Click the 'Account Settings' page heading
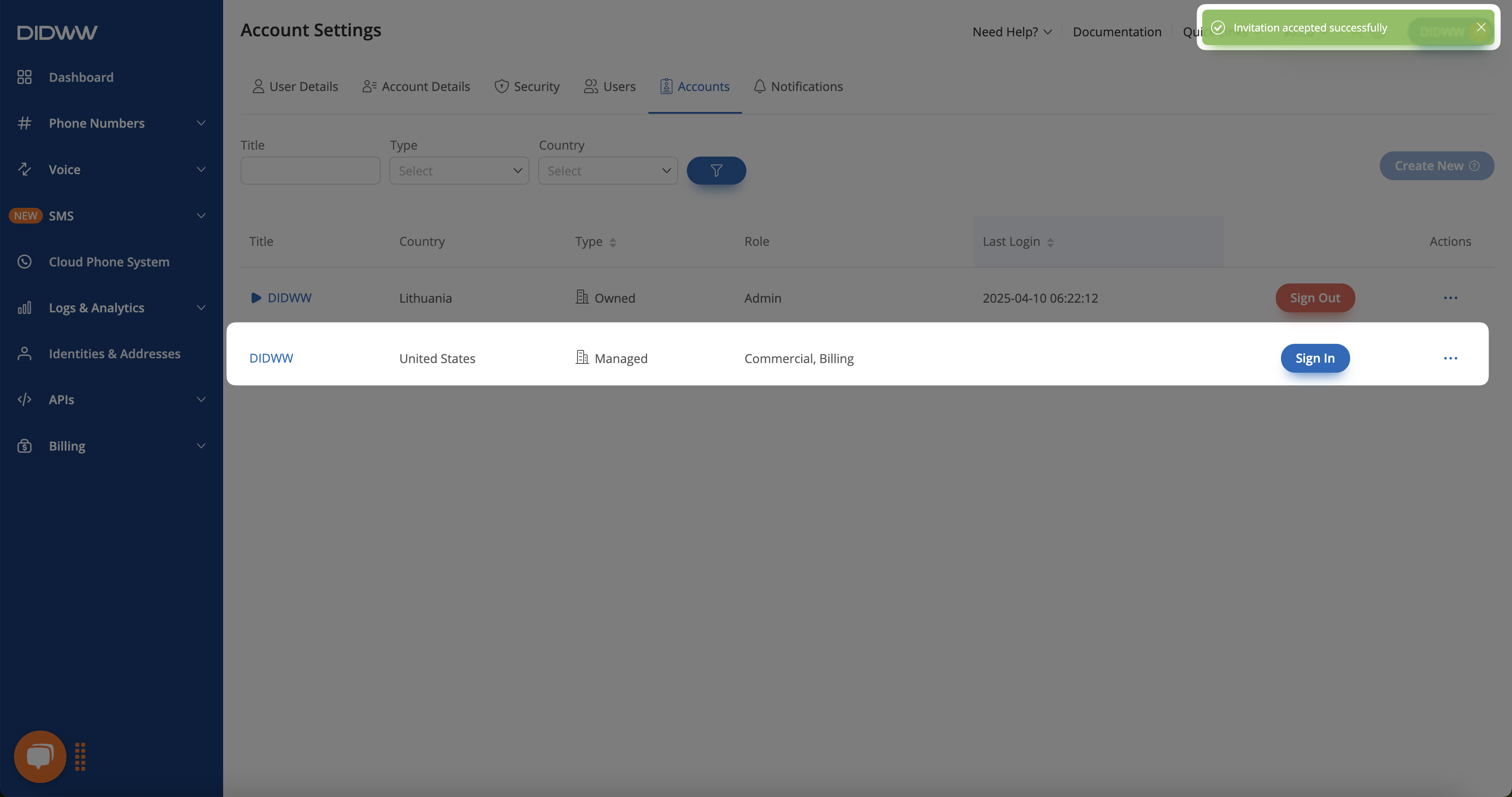This screenshot has width=1512, height=797. click(x=311, y=30)
